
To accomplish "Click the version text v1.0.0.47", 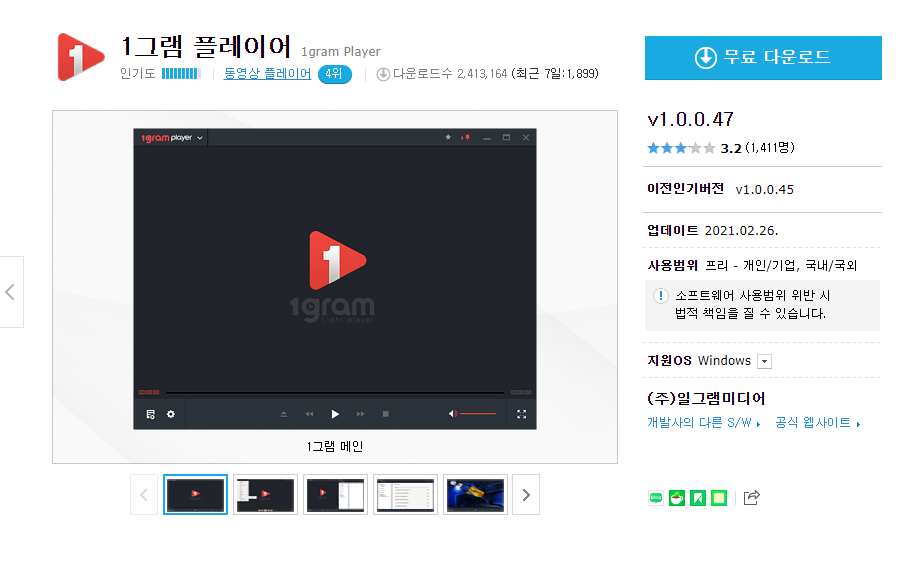I will pos(690,119).
